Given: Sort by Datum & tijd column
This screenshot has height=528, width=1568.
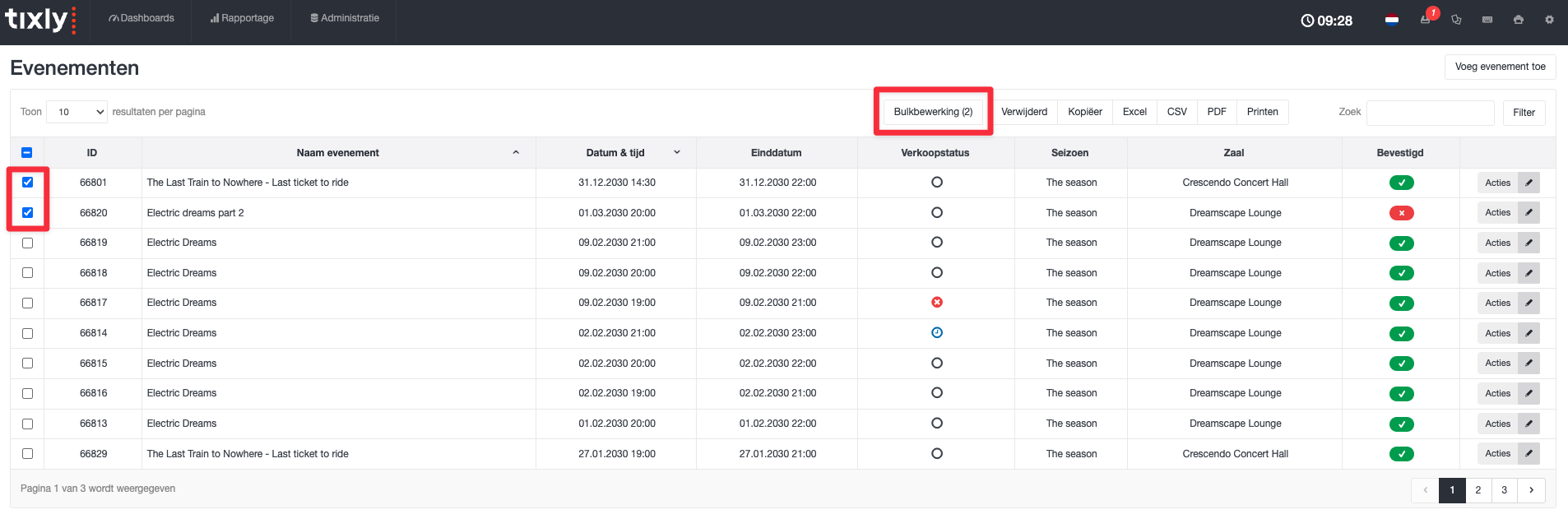Looking at the screenshot, I should [x=615, y=153].
